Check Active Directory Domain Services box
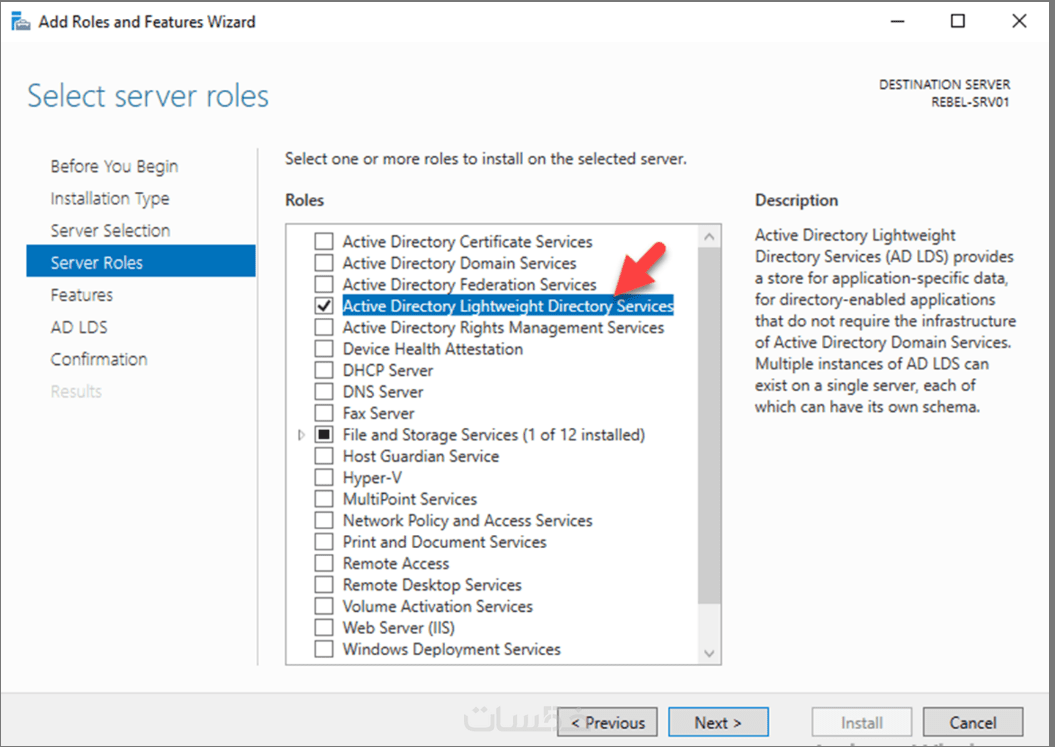1055x747 pixels. (x=324, y=262)
